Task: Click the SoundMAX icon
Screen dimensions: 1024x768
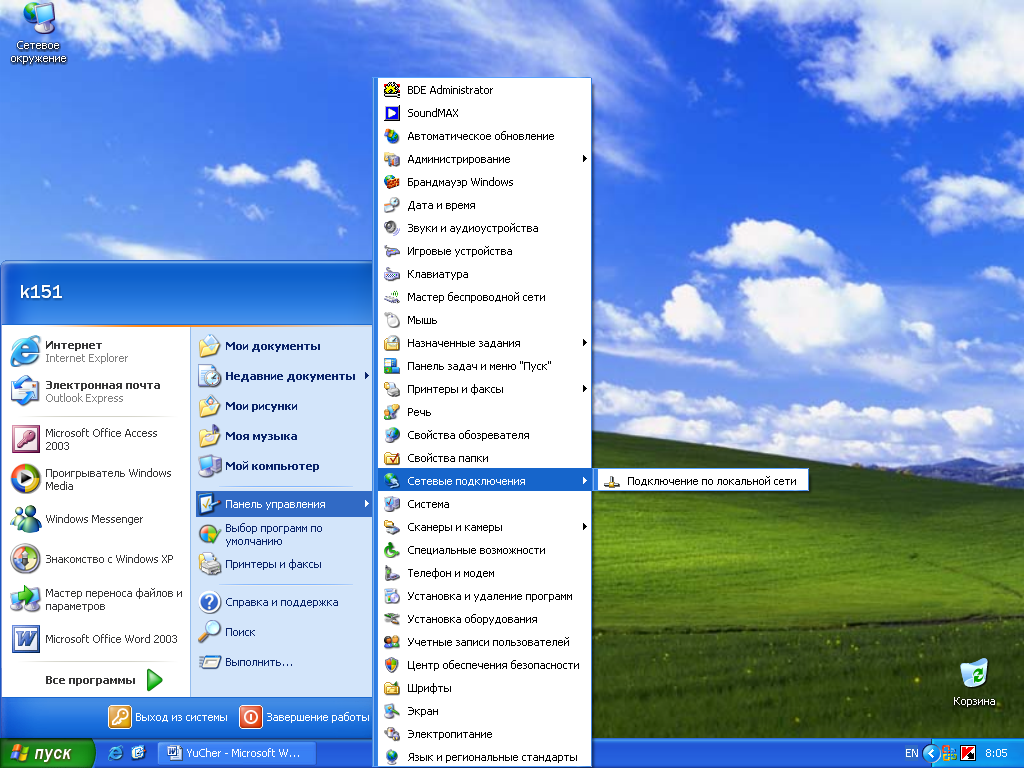Action: click(392, 113)
